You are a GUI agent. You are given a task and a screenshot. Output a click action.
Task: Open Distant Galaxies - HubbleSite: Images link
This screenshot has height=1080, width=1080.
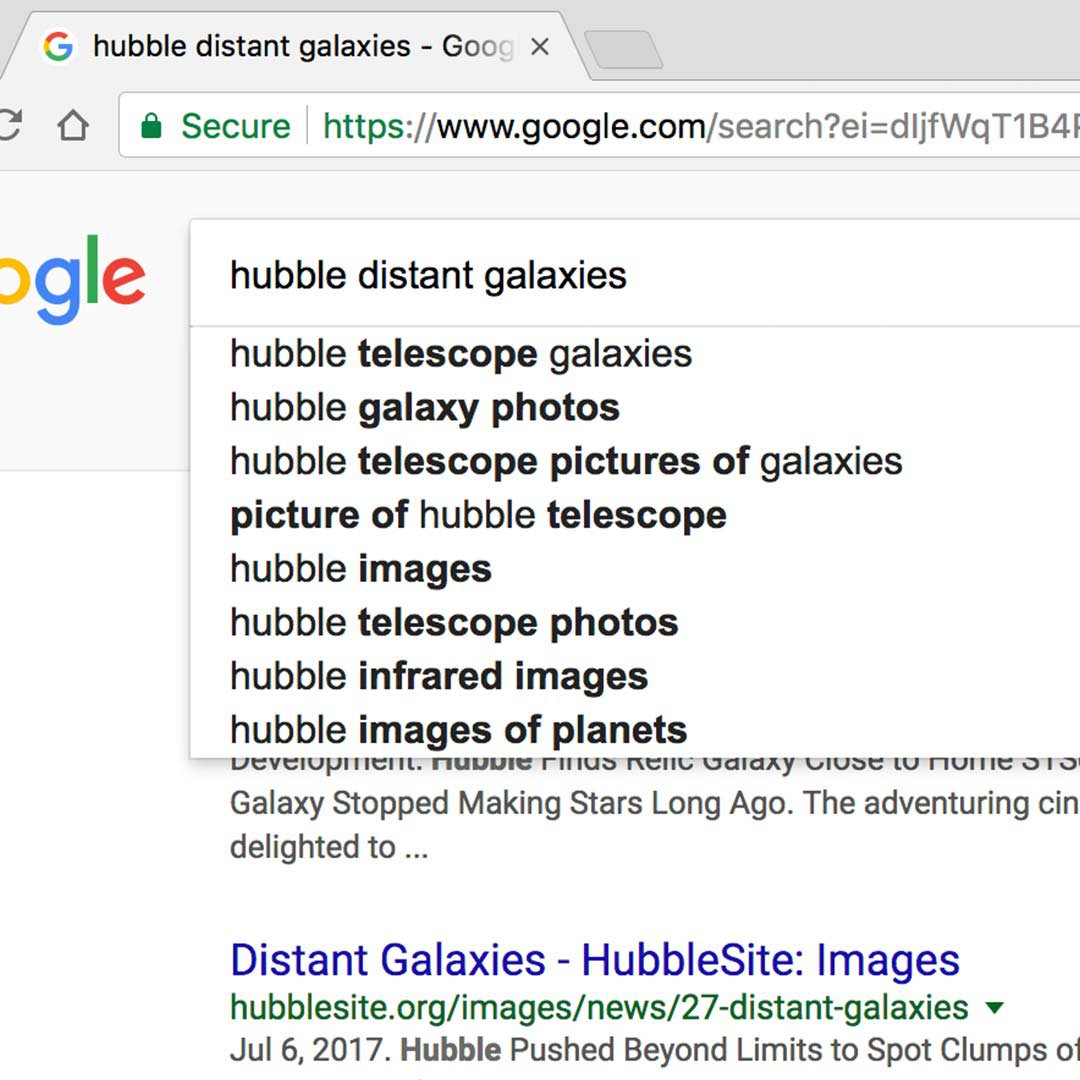[595, 960]
